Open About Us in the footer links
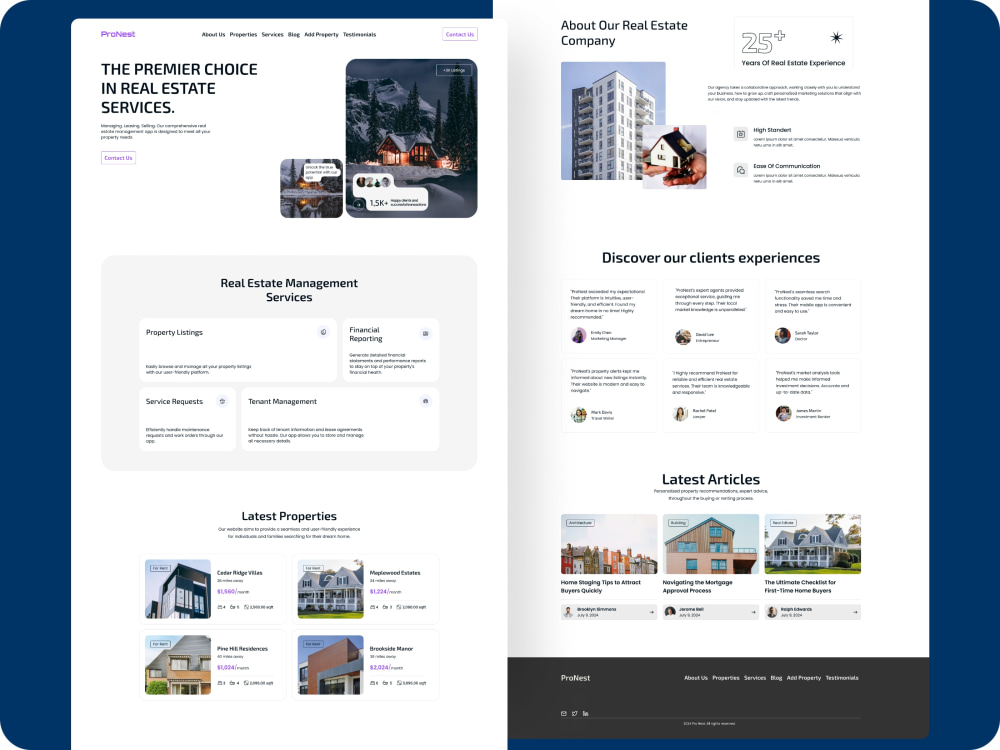Image resolution: width=1000 pixels, height=750 pixels. (x=696, y=678)
